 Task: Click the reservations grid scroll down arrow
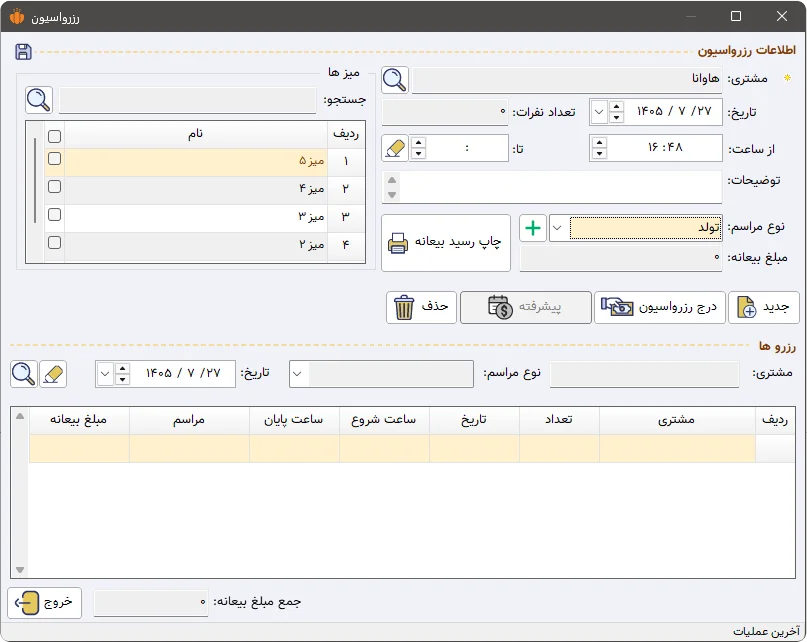(x=20, y=569)
